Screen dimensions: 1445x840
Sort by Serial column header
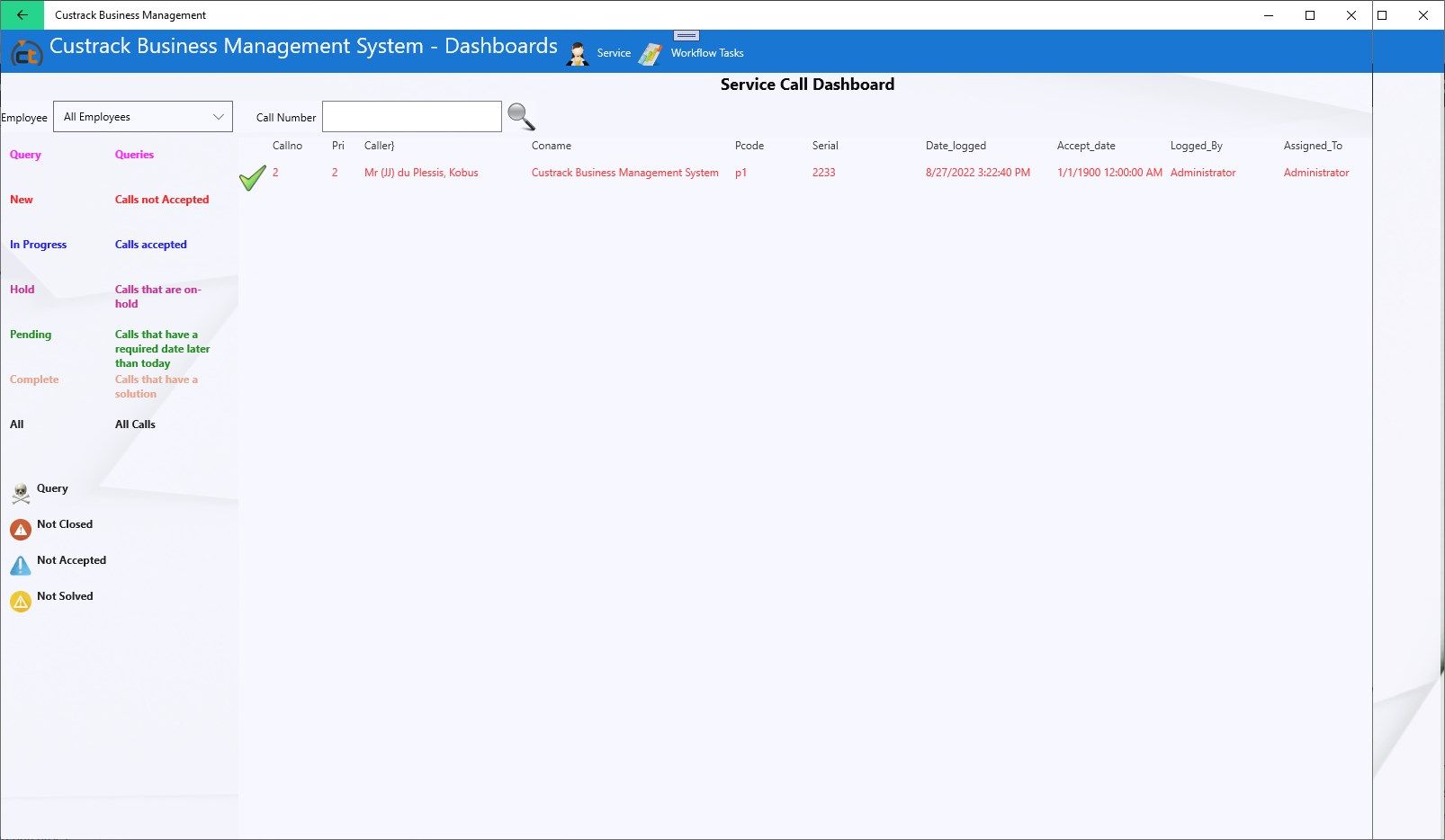point(825,146)
